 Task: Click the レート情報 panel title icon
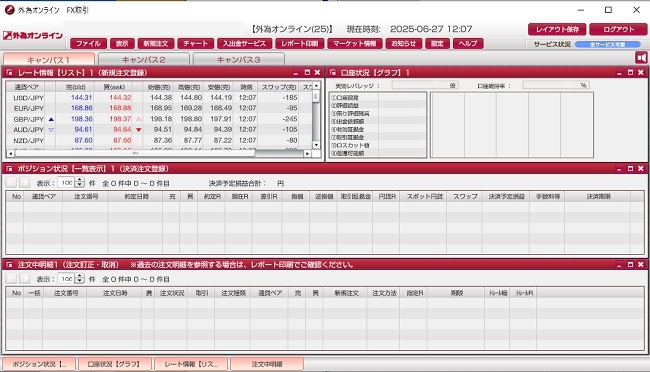coord(10,73)
